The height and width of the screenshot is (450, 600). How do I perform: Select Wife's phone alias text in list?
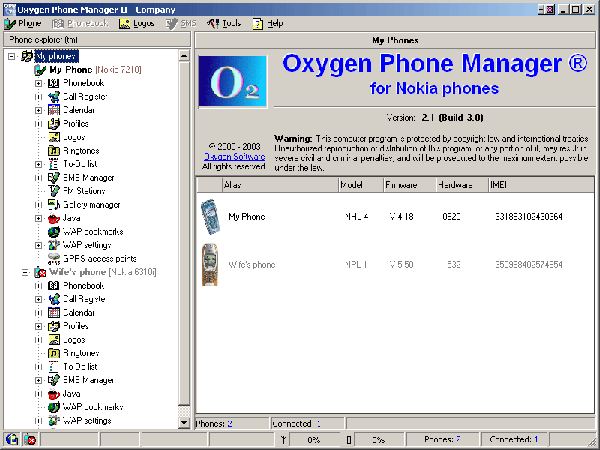pyautogui.click(x=251, y=265)
